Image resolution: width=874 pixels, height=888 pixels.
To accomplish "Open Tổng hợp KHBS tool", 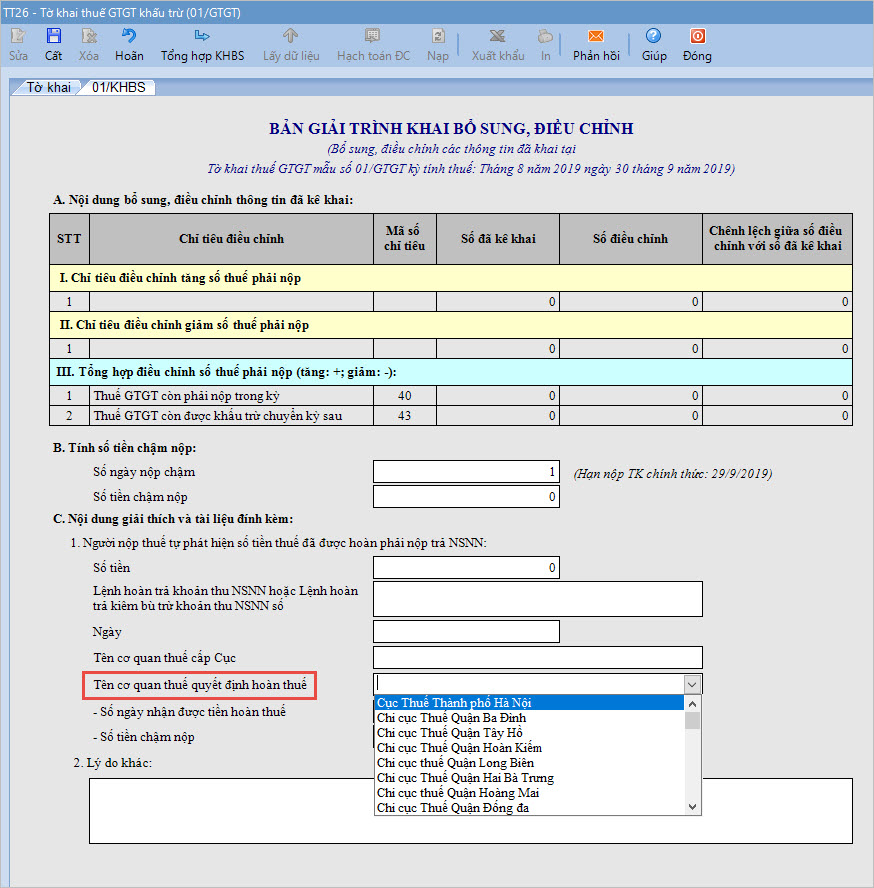I will [202, 38].
